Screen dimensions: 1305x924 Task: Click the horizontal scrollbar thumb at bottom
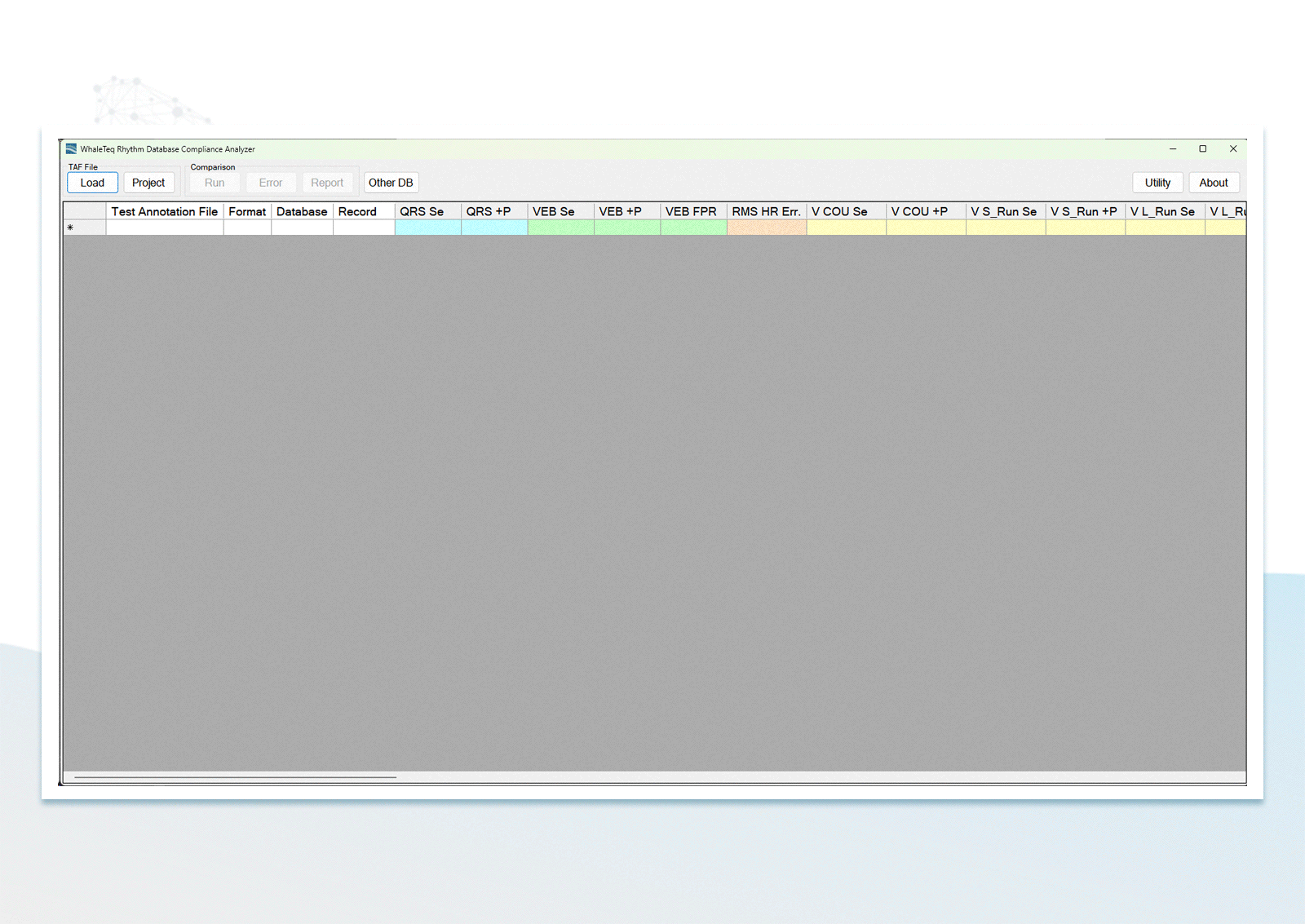pyautogui.click(x=235, y=777)
